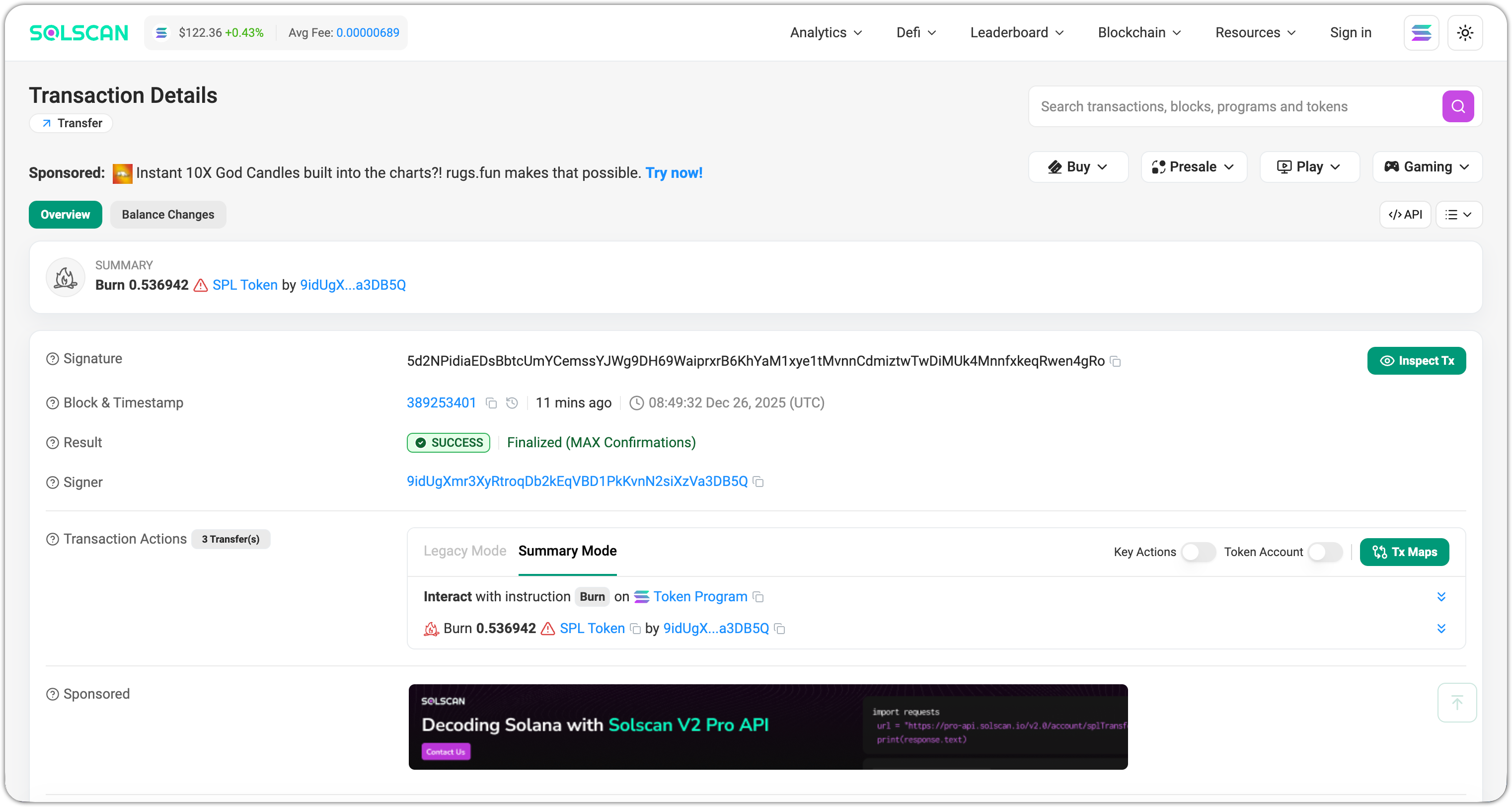Screen dimensions: 1512x807
Task: Expand the Burn instruction details chevron
Action: [x=1440, y=597]
